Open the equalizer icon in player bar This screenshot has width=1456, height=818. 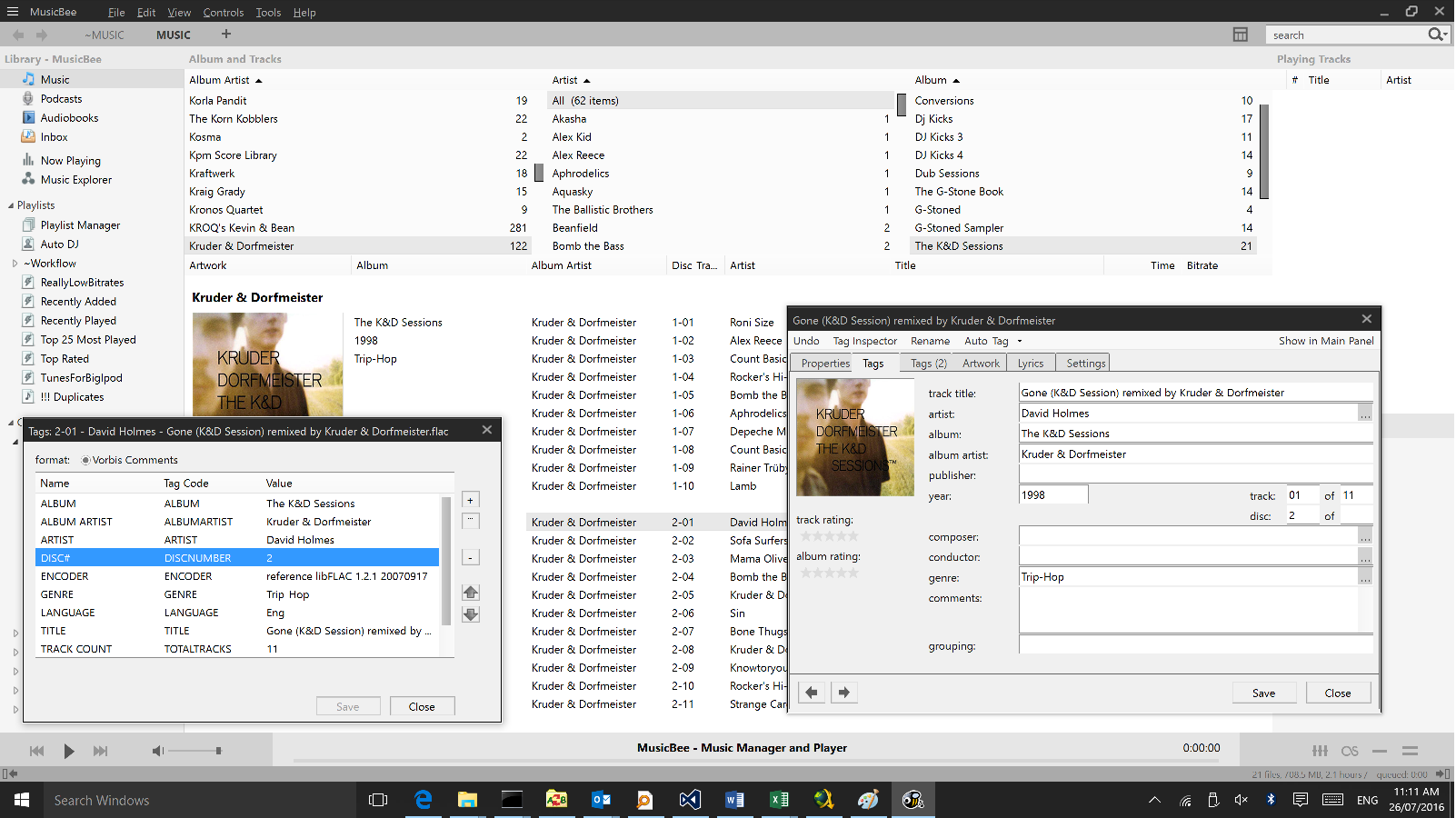[1320, 751]
